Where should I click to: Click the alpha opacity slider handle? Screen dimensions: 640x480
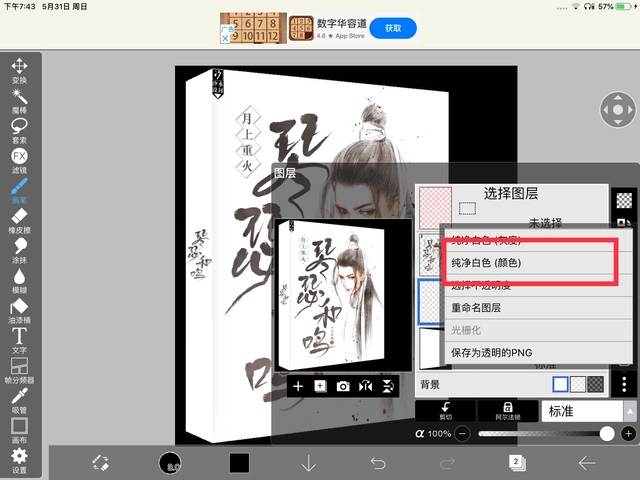point(607,434)
